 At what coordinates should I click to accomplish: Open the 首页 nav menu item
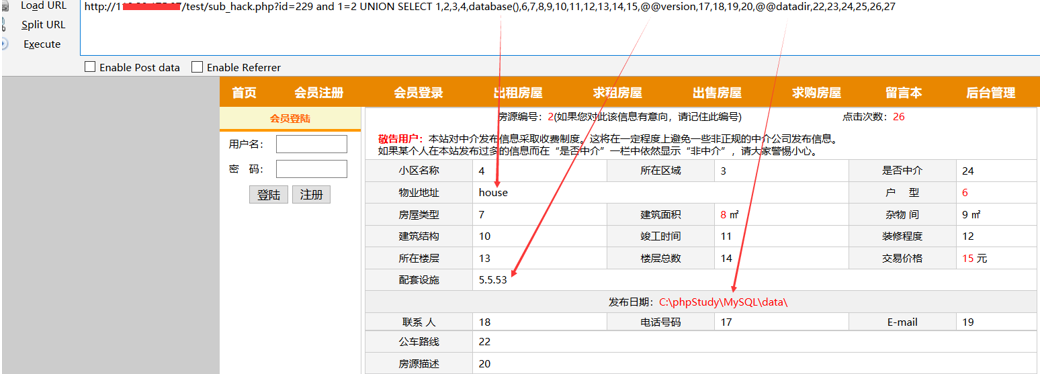pyautogui.click(x=244, y=93)
